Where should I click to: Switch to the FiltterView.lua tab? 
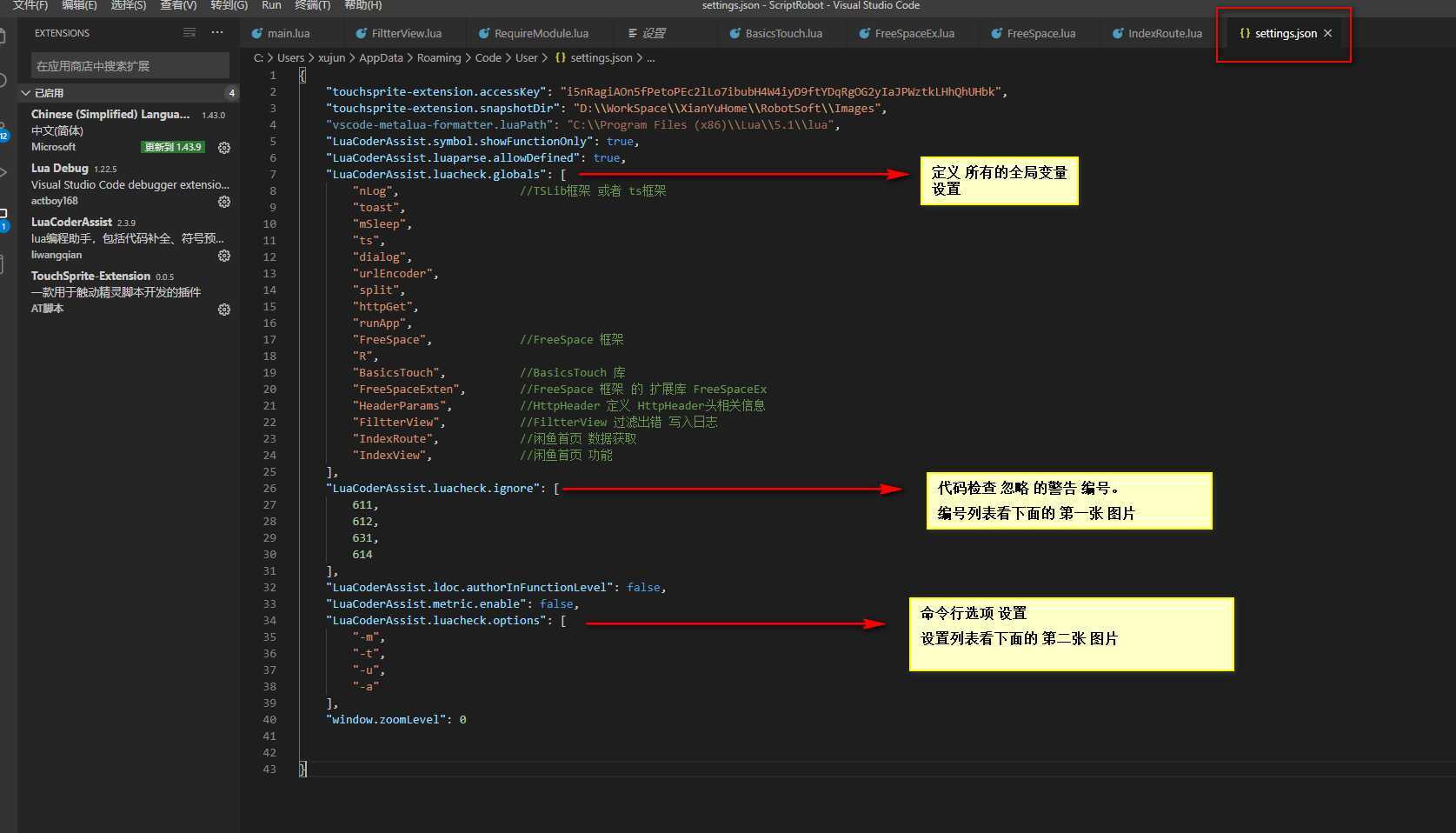click(406, 33)
